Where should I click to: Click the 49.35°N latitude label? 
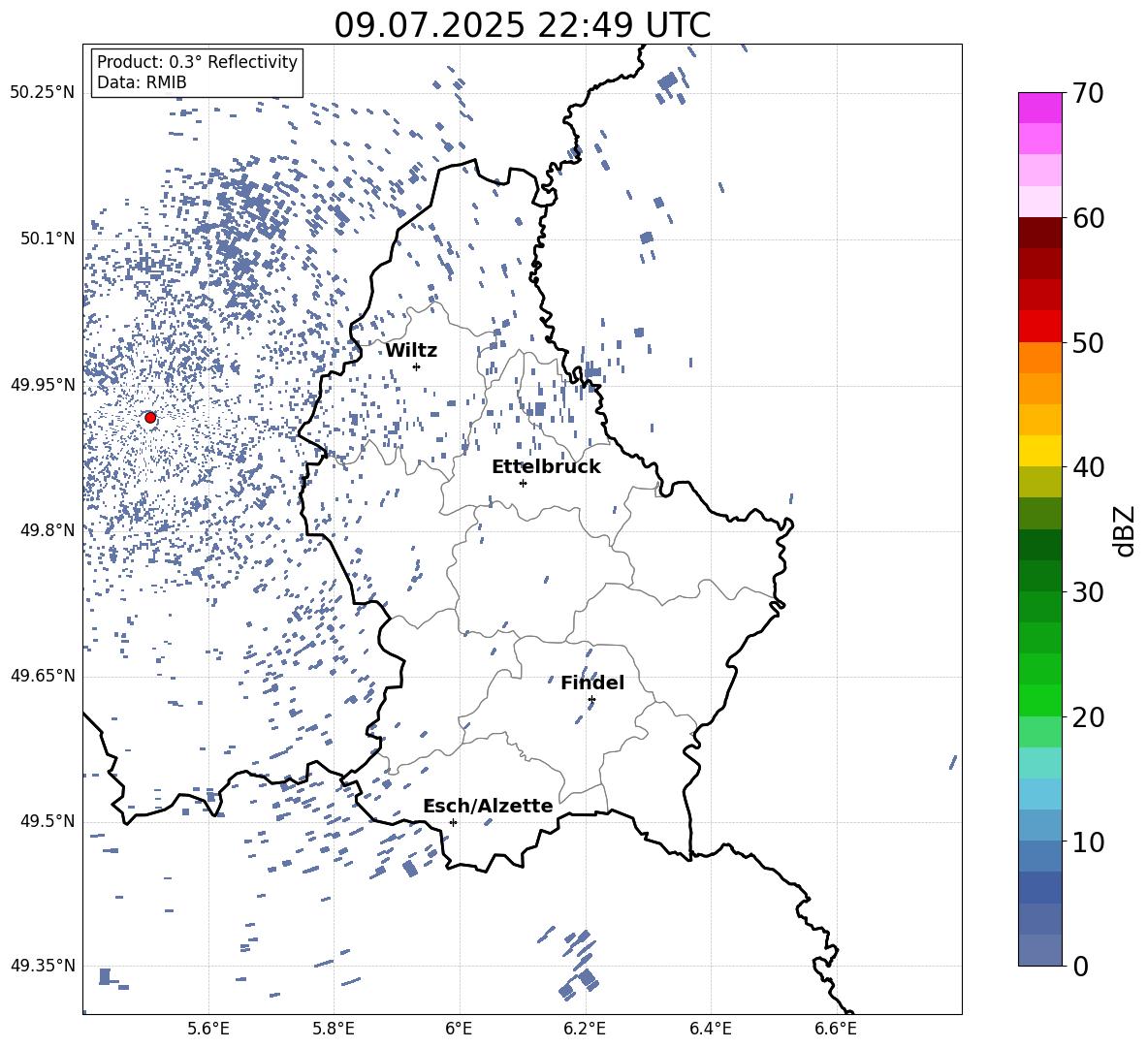[x=43, y=966]
